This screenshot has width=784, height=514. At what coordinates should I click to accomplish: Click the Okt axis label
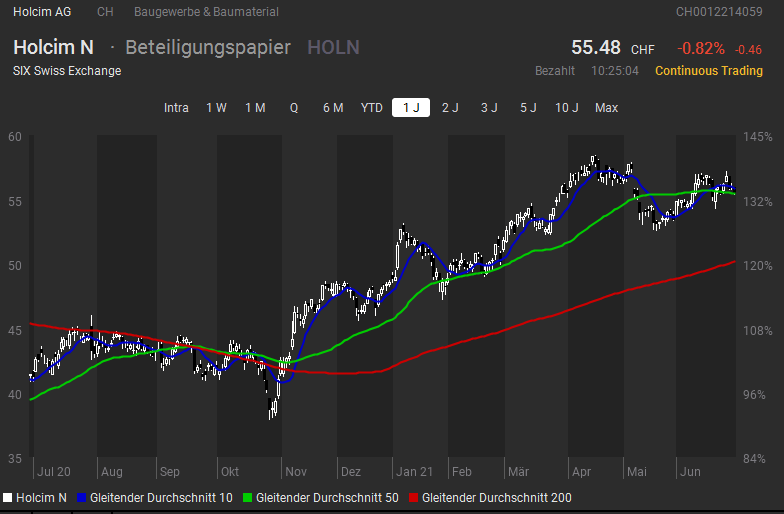pos(230,472)
